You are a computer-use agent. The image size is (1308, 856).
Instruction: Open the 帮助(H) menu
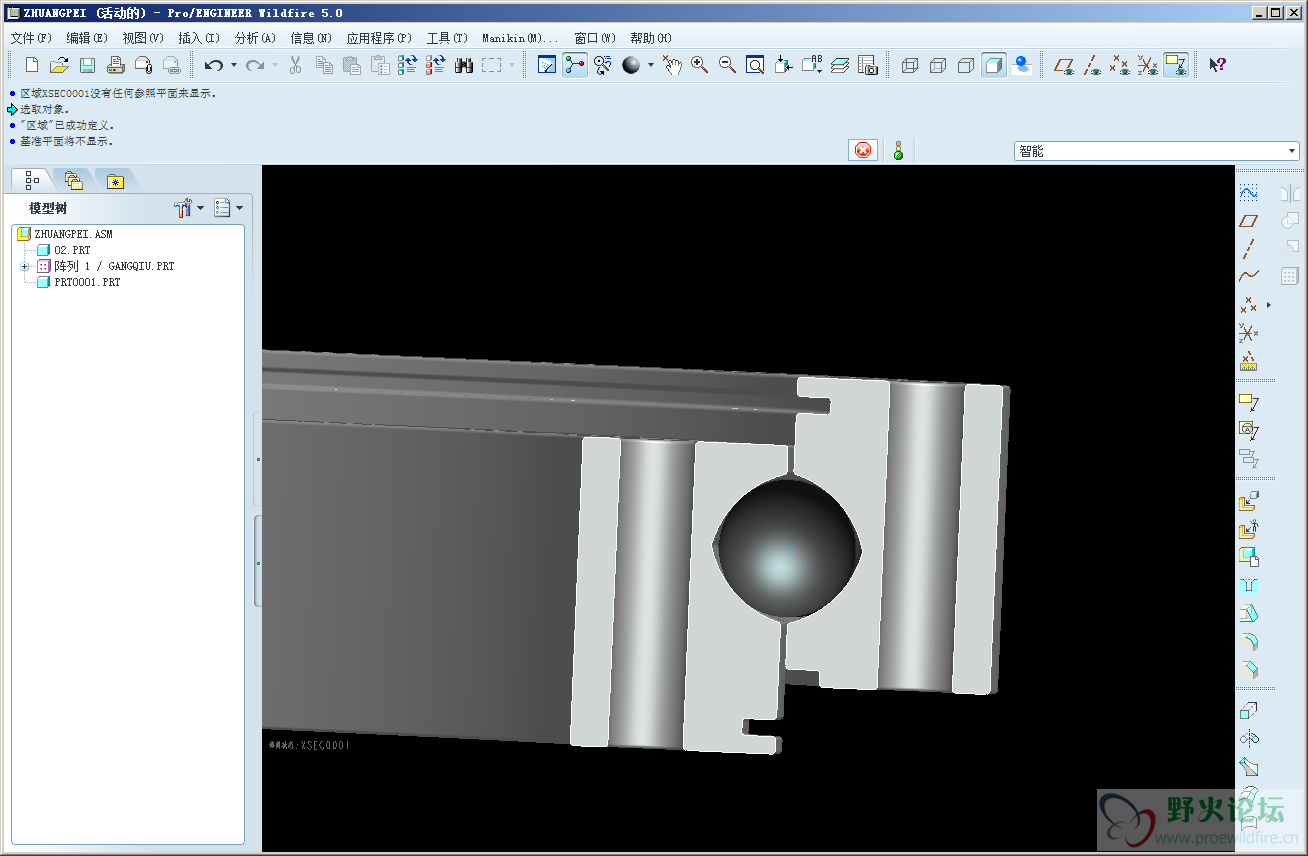651,38
